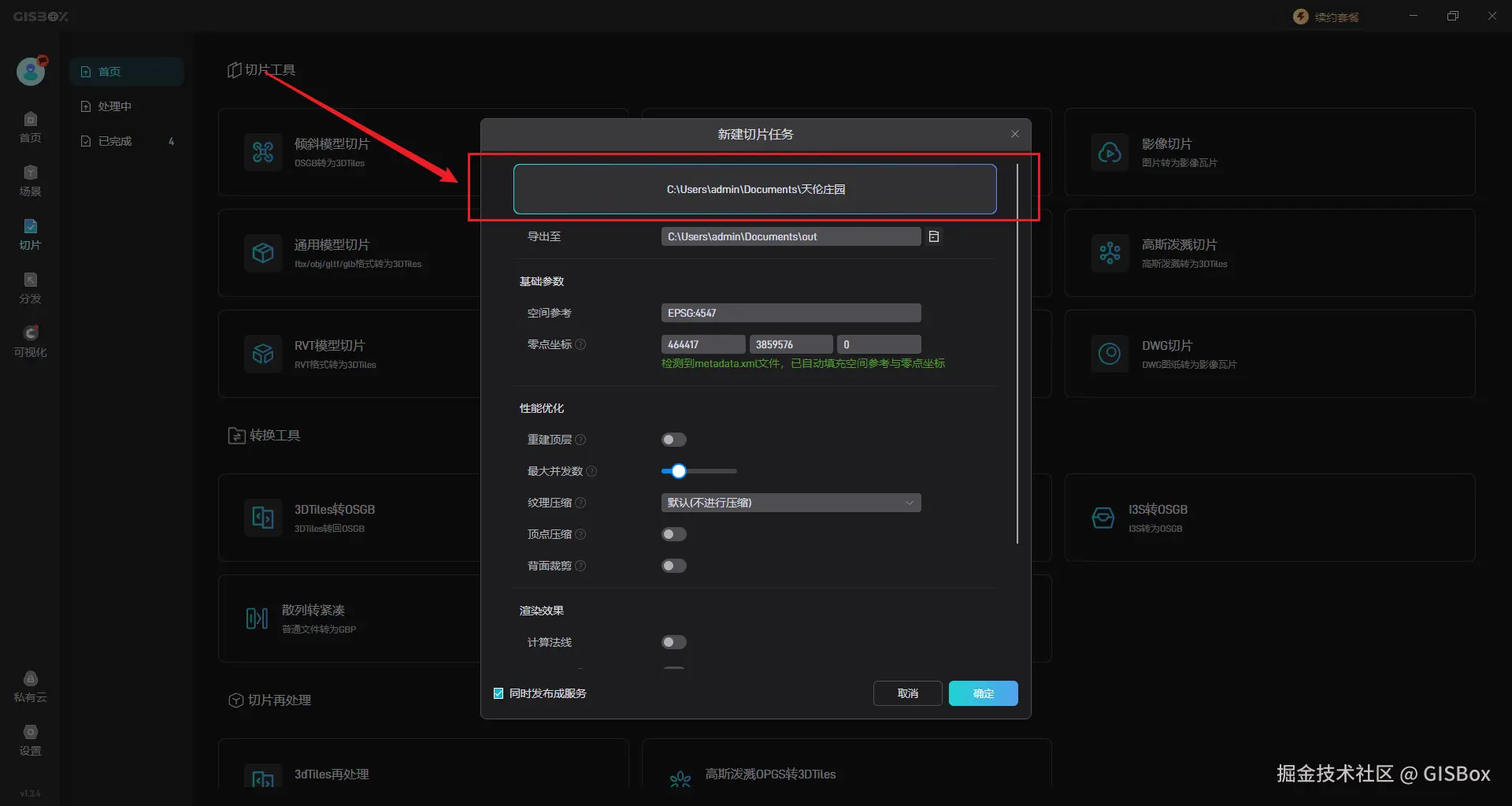Click the 零点坐标 field showing 464417
1512x806 pixels.
[703, 344]
